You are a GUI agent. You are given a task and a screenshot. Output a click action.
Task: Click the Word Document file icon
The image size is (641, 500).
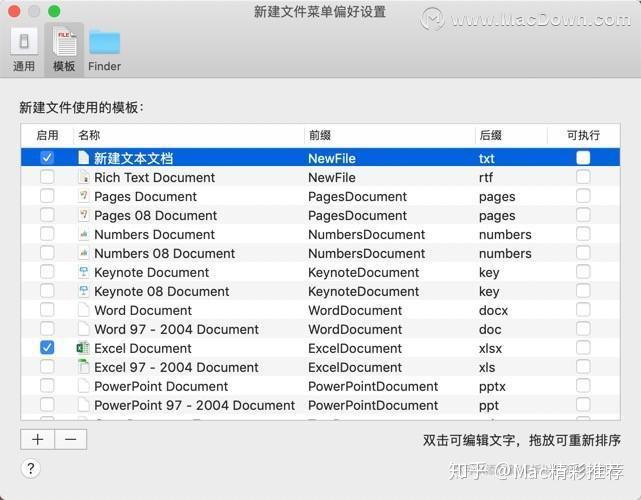[83, 309]
